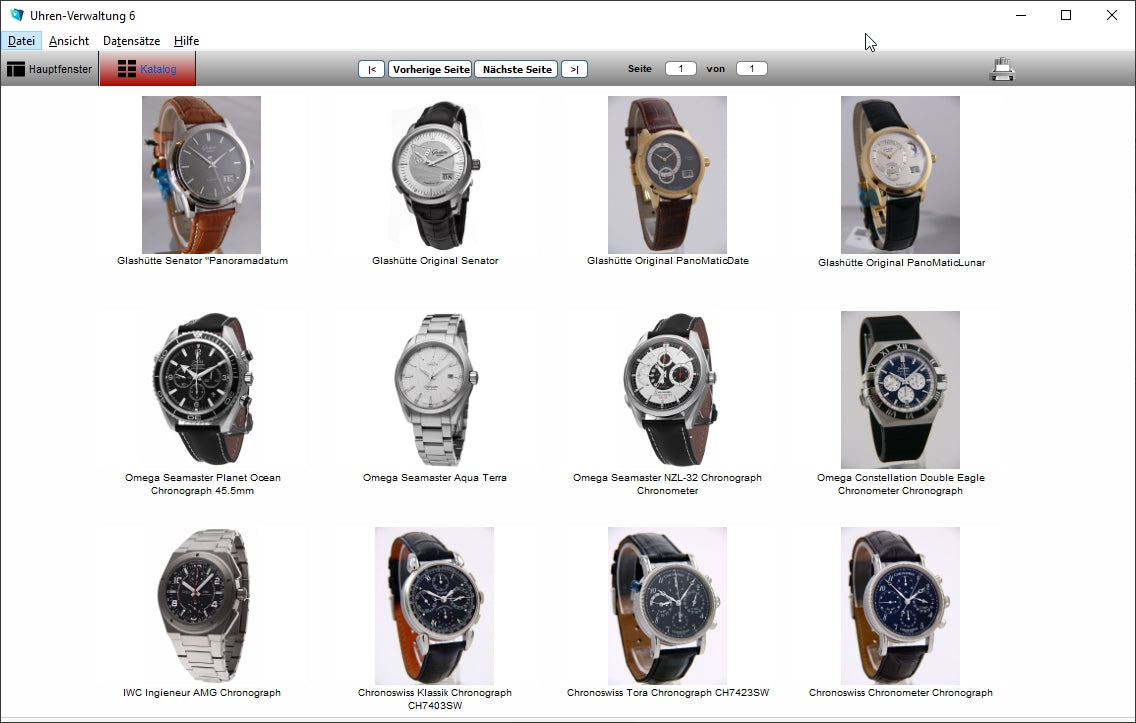The height and width of the screenshot is (723, 1136).
Task: Jump to last page button
Action: click(x=574, y=69)
